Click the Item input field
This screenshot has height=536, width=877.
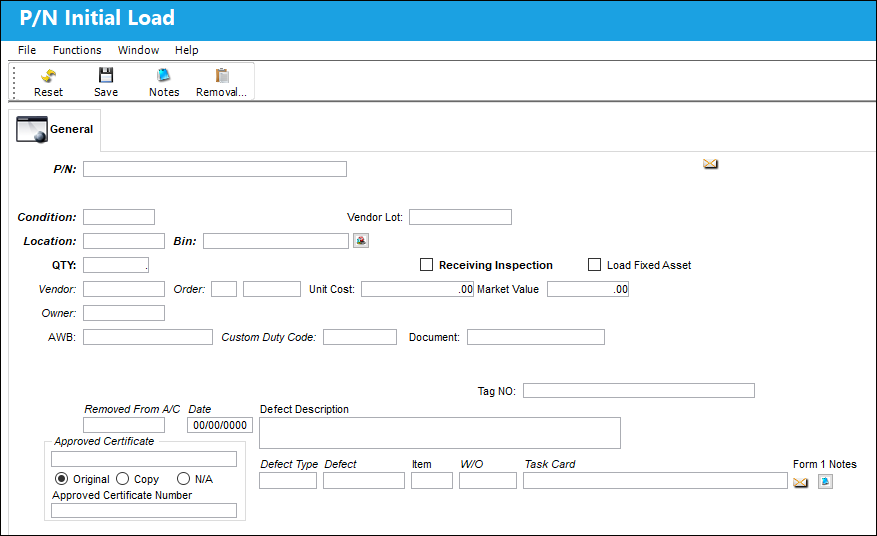coord(432,481)
